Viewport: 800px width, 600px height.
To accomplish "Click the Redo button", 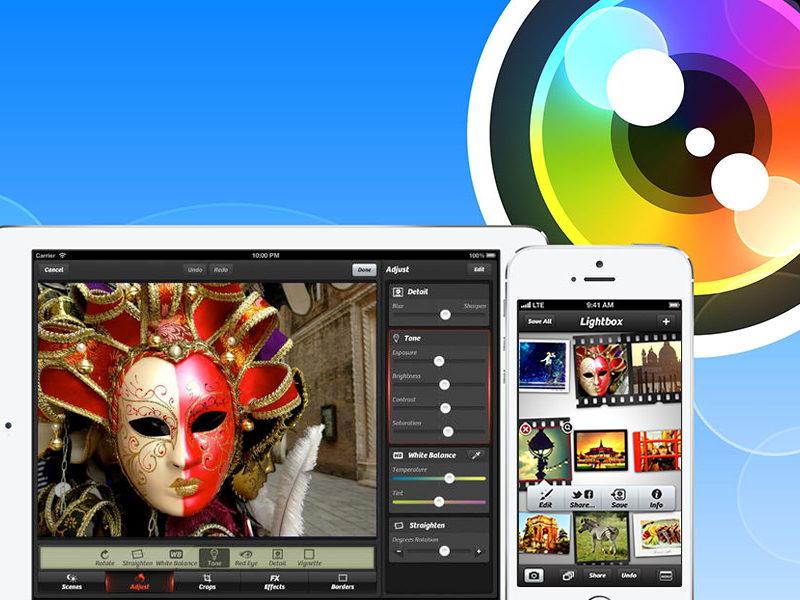I will 221,269.
